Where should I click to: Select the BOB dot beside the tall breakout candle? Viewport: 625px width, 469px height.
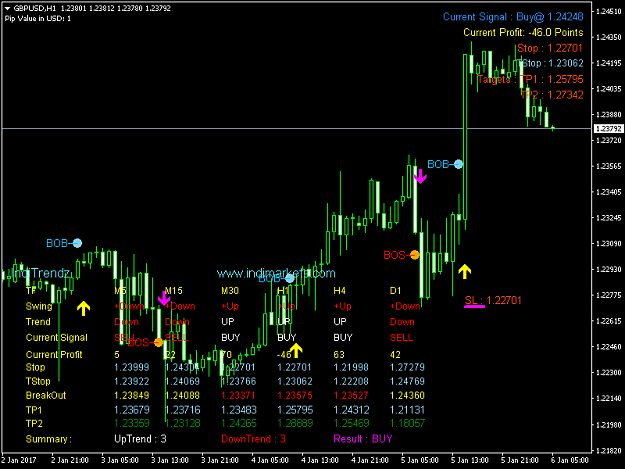point(458,164)
